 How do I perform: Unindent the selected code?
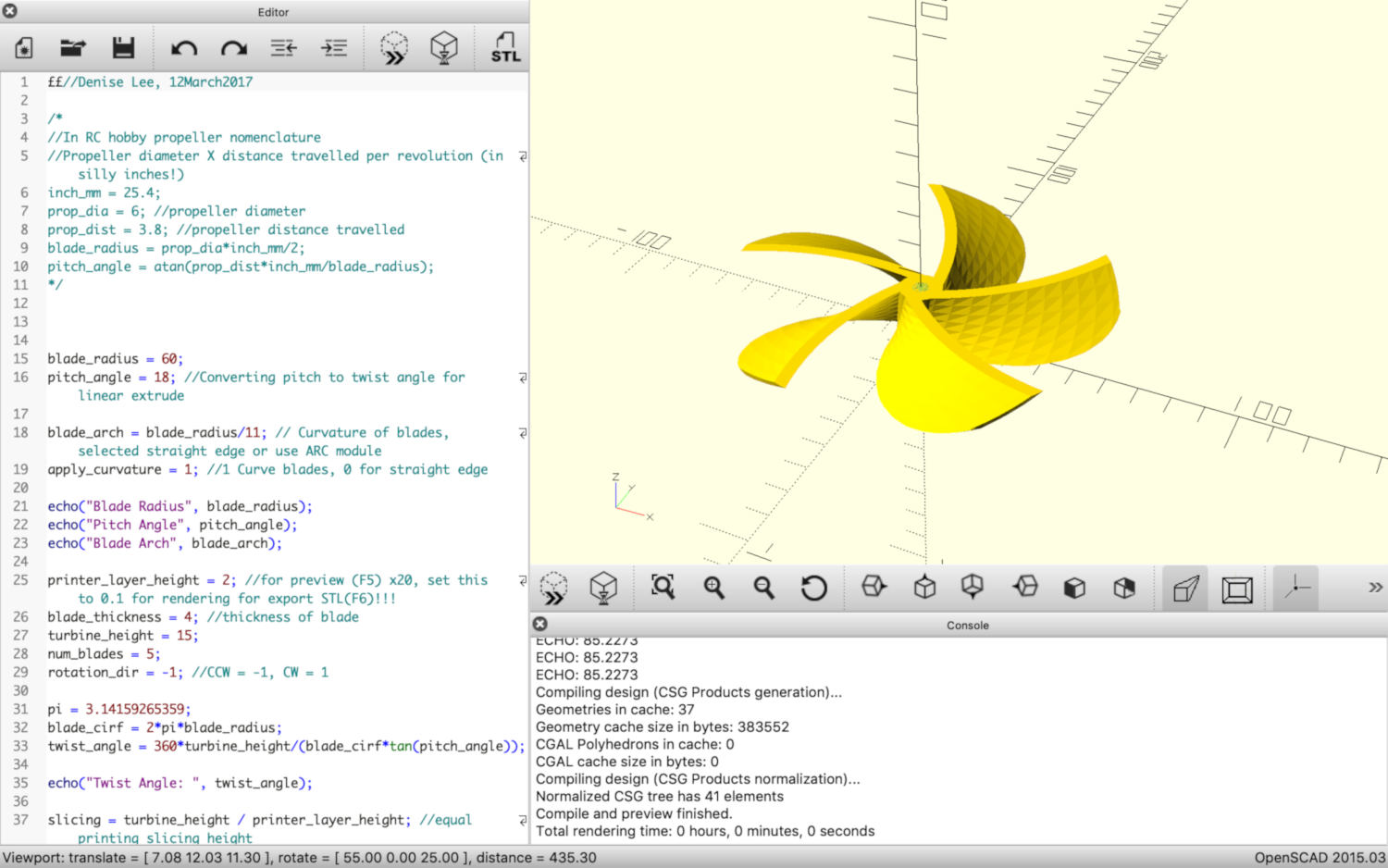click(284, 48)
